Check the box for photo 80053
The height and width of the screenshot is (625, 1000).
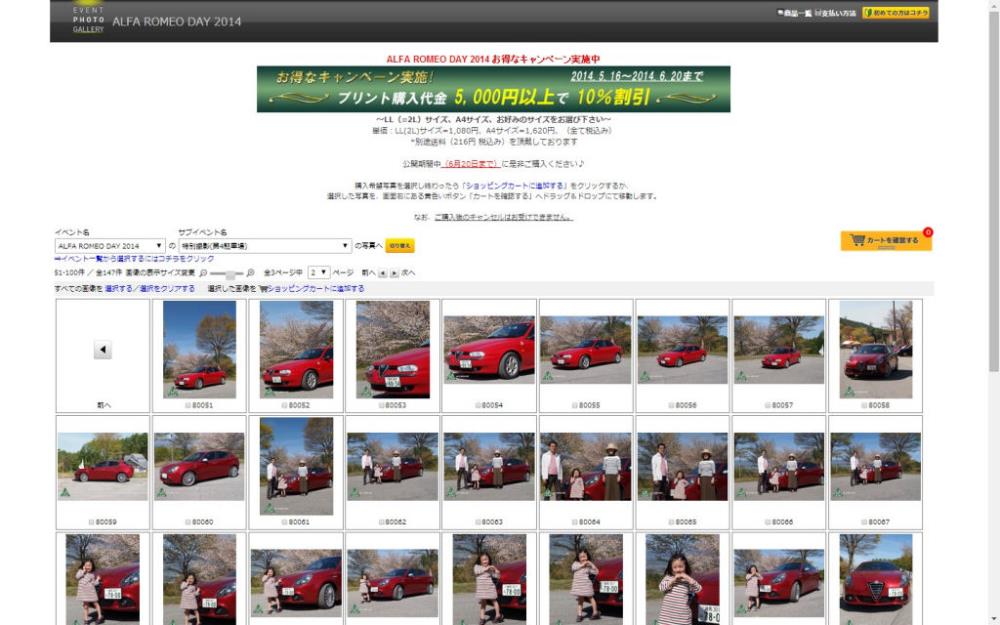click(381, 406)
